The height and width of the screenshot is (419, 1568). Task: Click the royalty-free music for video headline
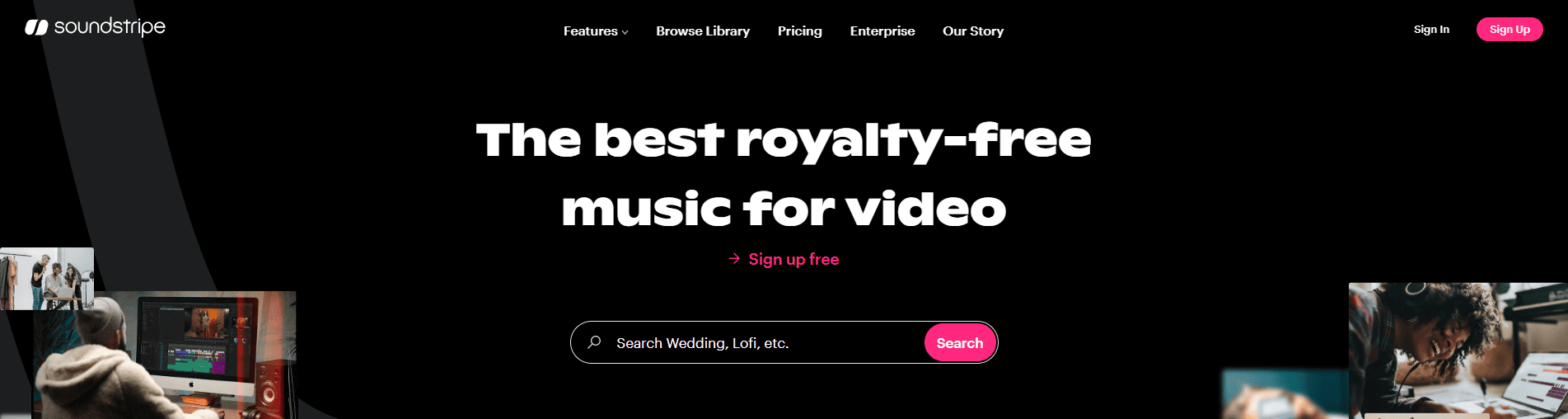[x=784, y=174]
